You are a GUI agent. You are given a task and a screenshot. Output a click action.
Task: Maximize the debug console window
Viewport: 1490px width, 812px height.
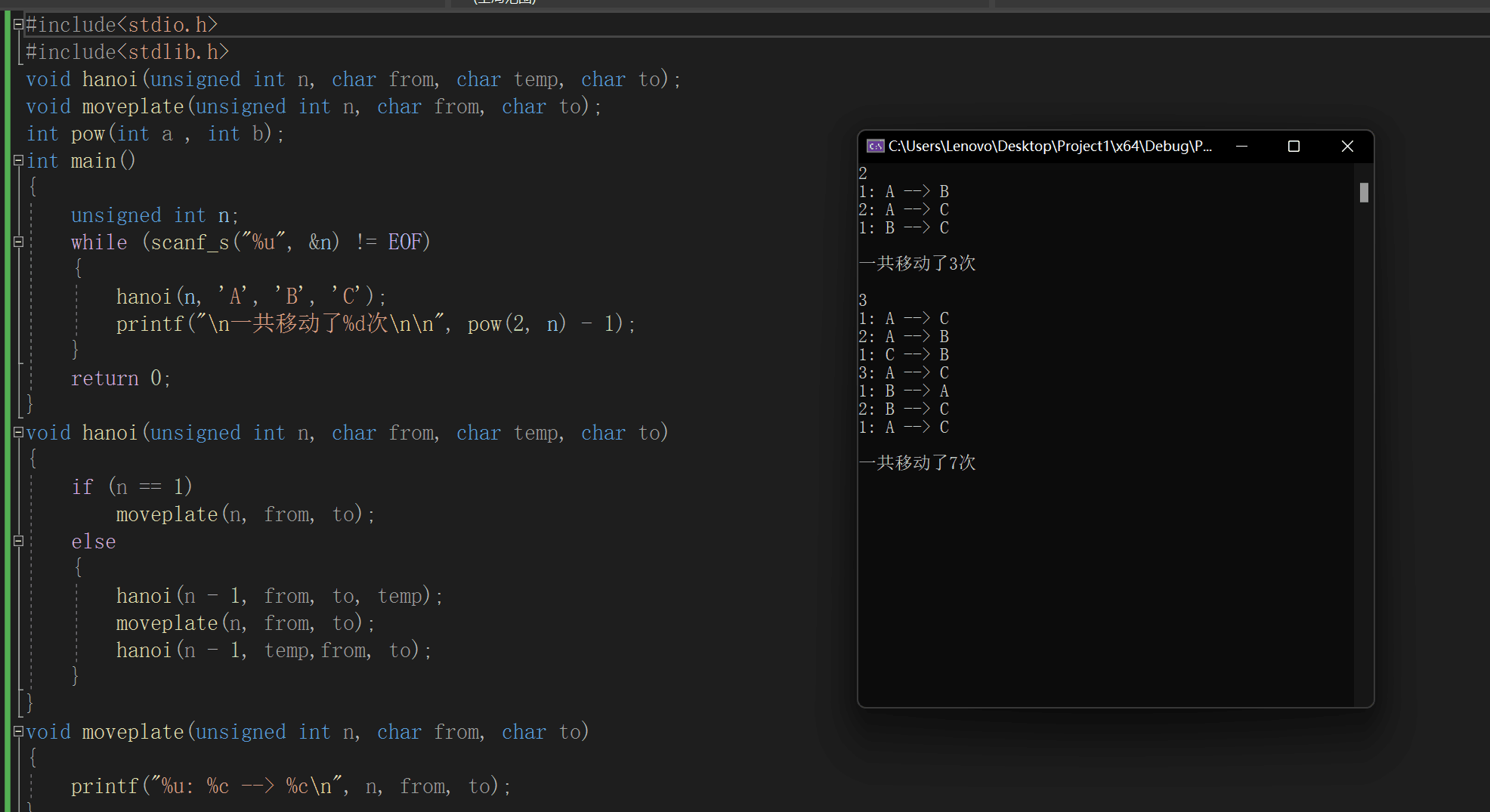tap(1294, 146)
